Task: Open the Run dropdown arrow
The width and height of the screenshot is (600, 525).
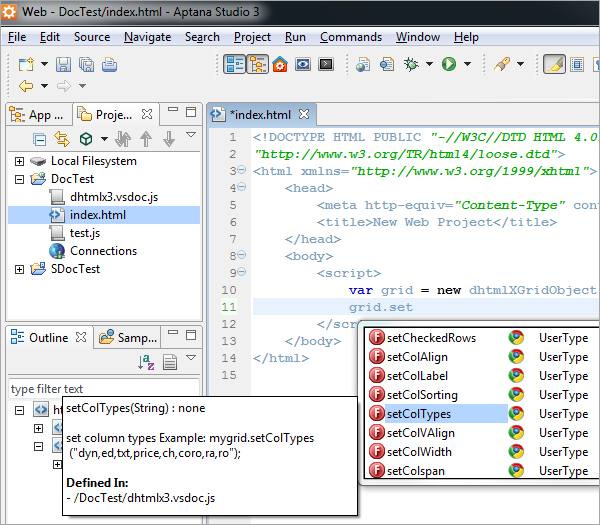Action: tap(467, 64)
